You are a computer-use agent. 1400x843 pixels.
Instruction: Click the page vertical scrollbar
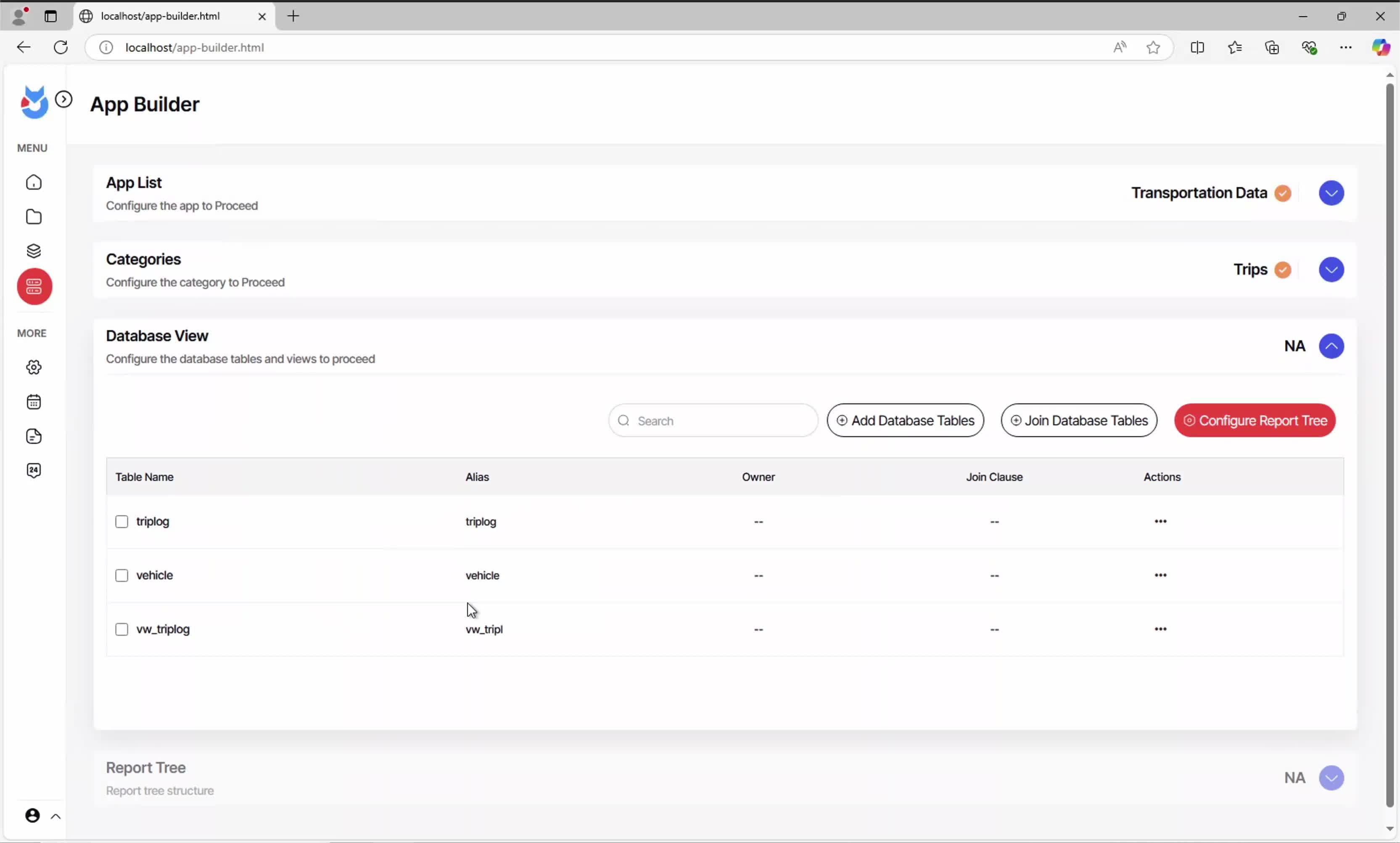[1389, 443]
